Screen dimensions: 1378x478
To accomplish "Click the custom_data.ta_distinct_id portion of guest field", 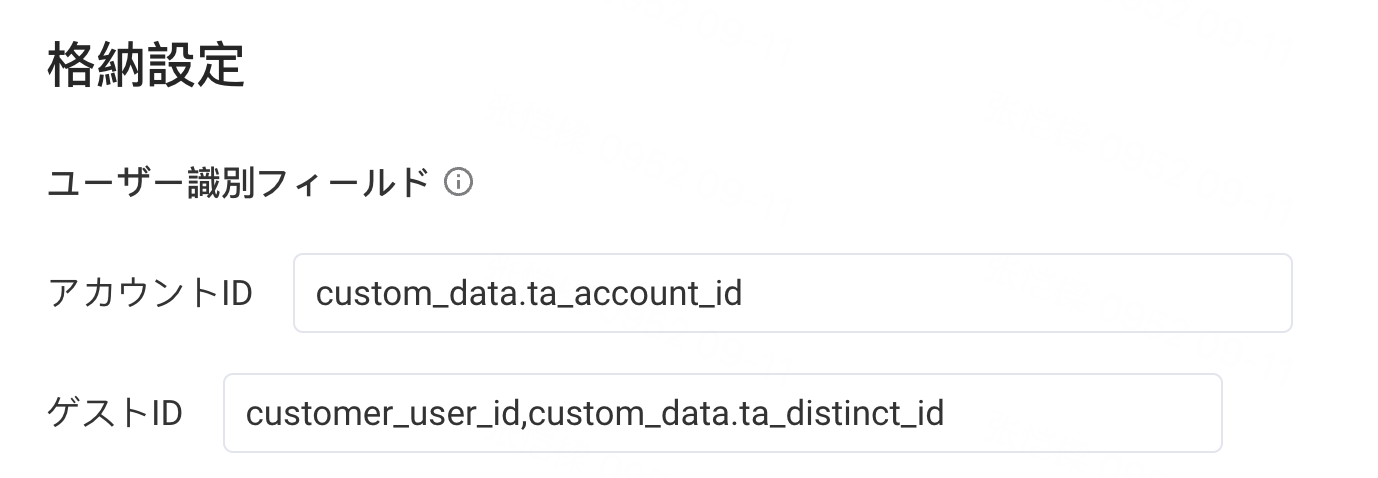I will tap(736, 414).
